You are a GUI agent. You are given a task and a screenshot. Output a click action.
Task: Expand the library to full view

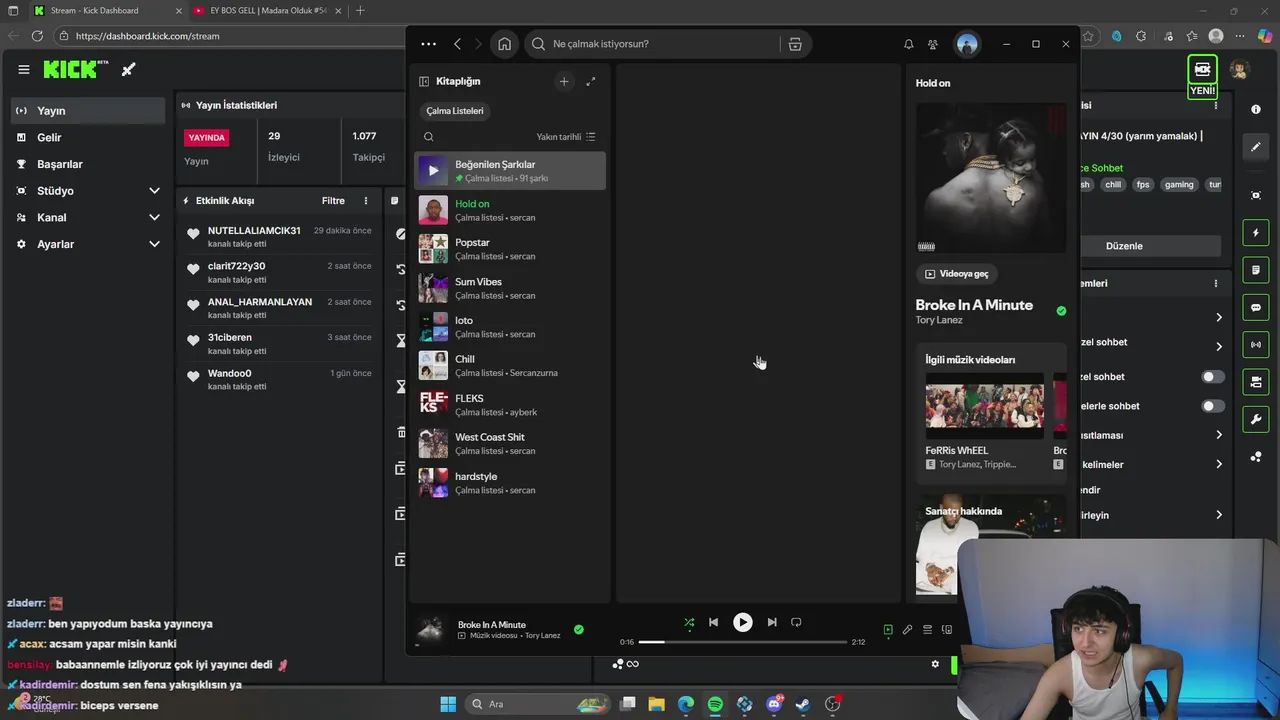click(x=591, y=81)
